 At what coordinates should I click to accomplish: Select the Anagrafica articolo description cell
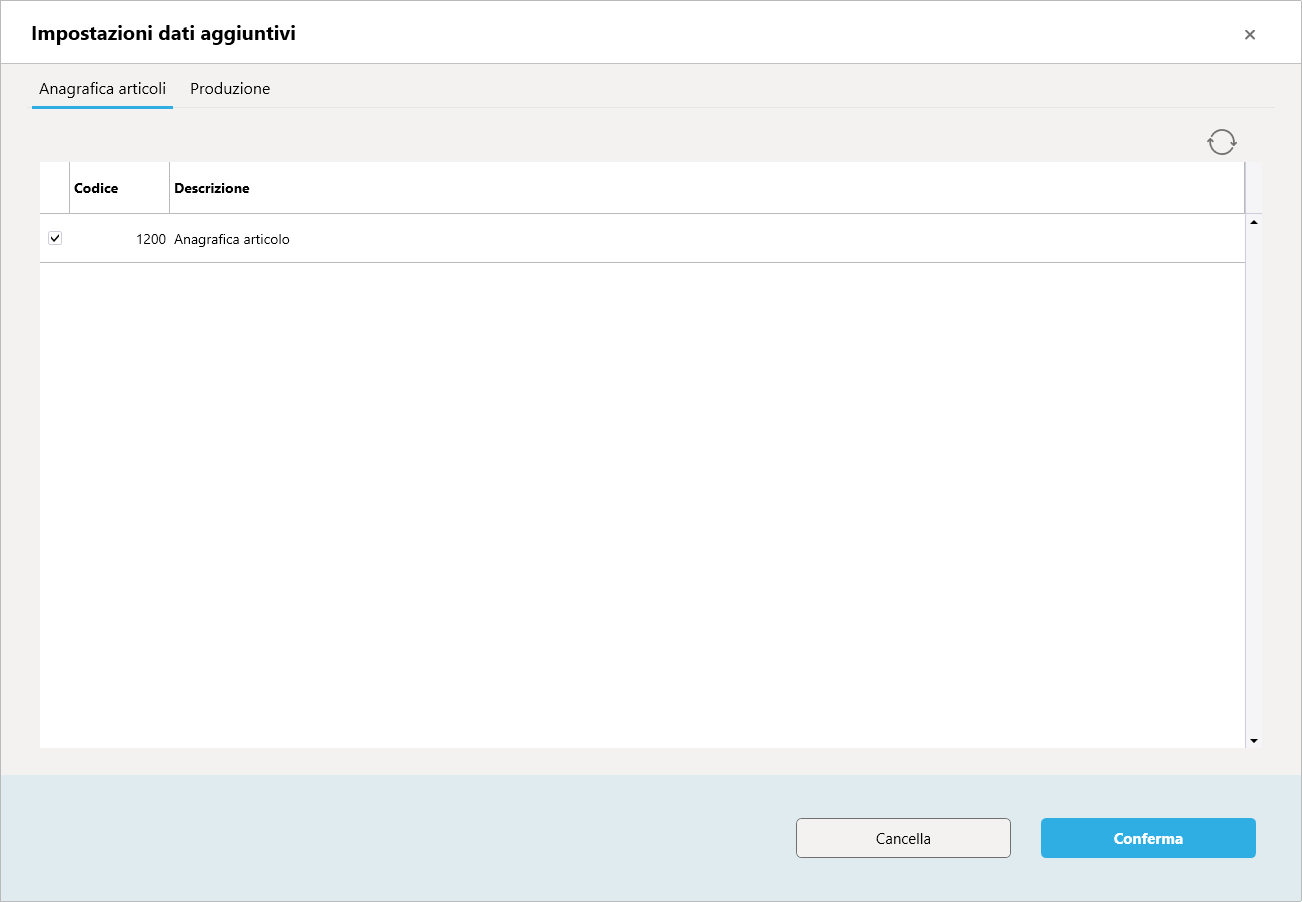(707, 239)
